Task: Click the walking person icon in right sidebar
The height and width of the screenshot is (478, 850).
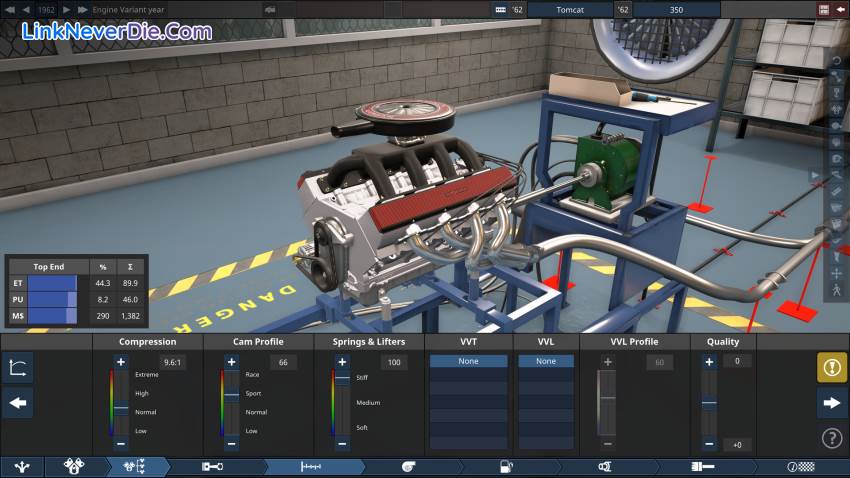Action: pyautogui.click(x=836, y=290)
